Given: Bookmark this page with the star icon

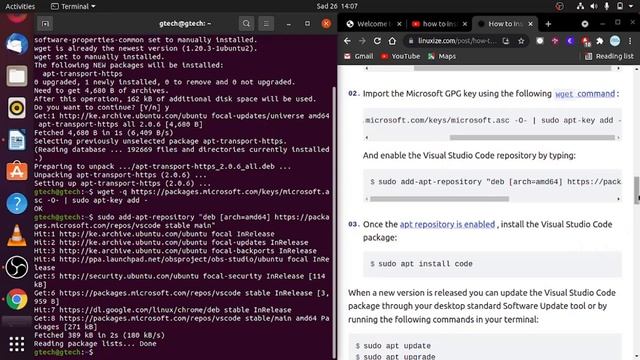Looking at the screenshot, I should 521,41.
